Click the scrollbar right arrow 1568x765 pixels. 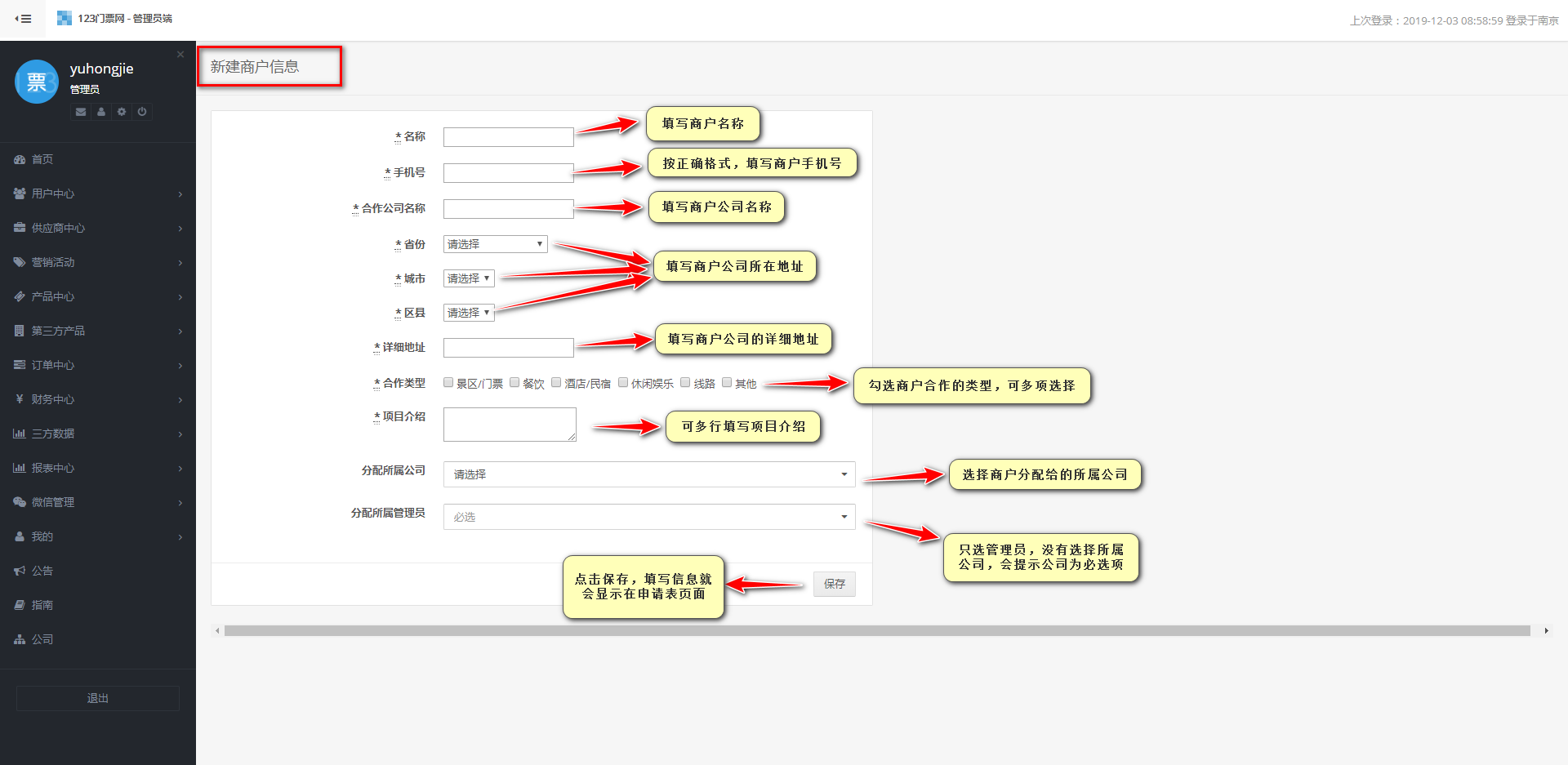pos(1546,630)
